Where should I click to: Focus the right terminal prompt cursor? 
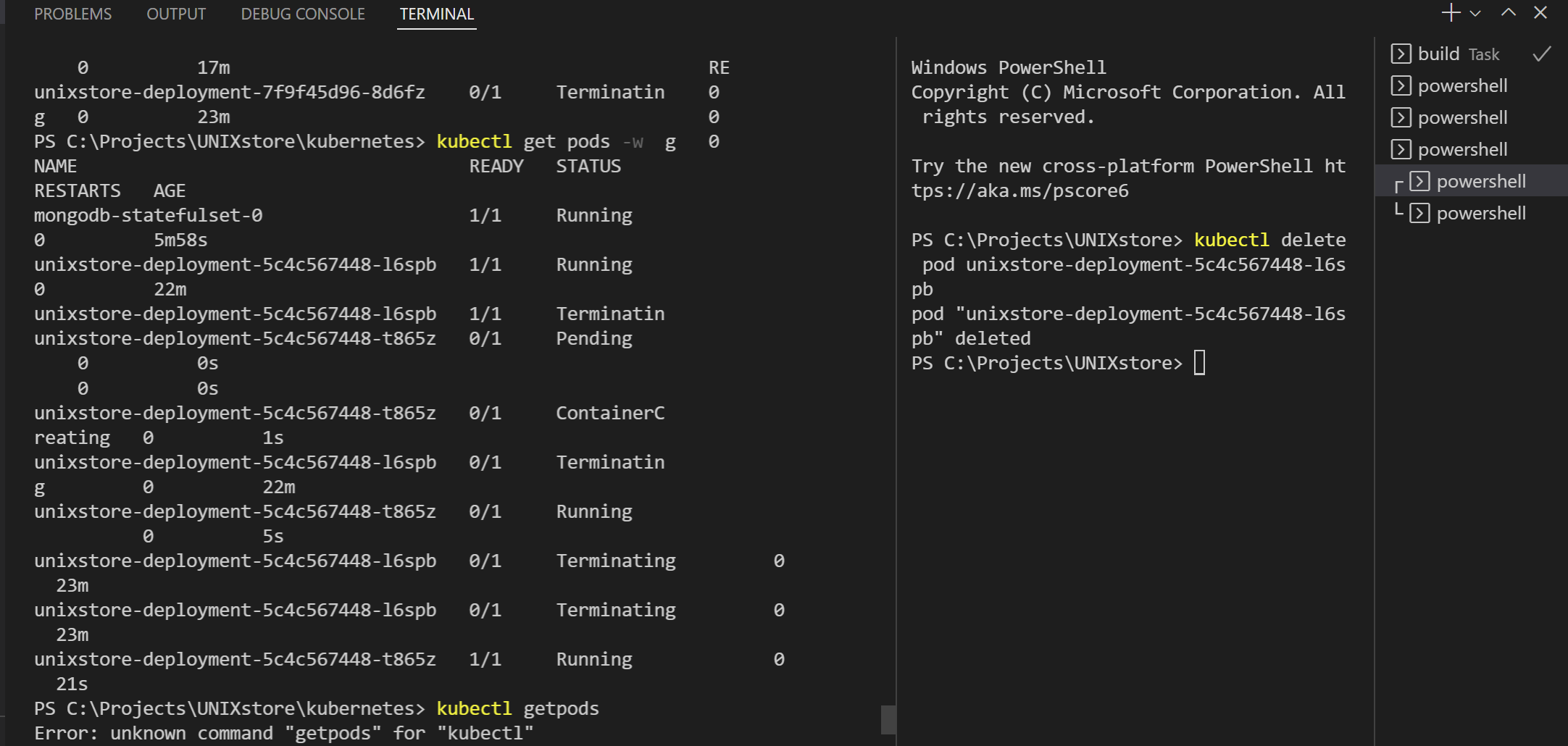pos(1199,363)
